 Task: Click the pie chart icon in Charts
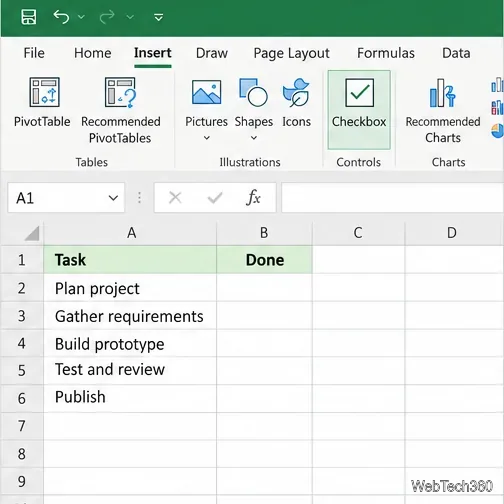[497, 130]
